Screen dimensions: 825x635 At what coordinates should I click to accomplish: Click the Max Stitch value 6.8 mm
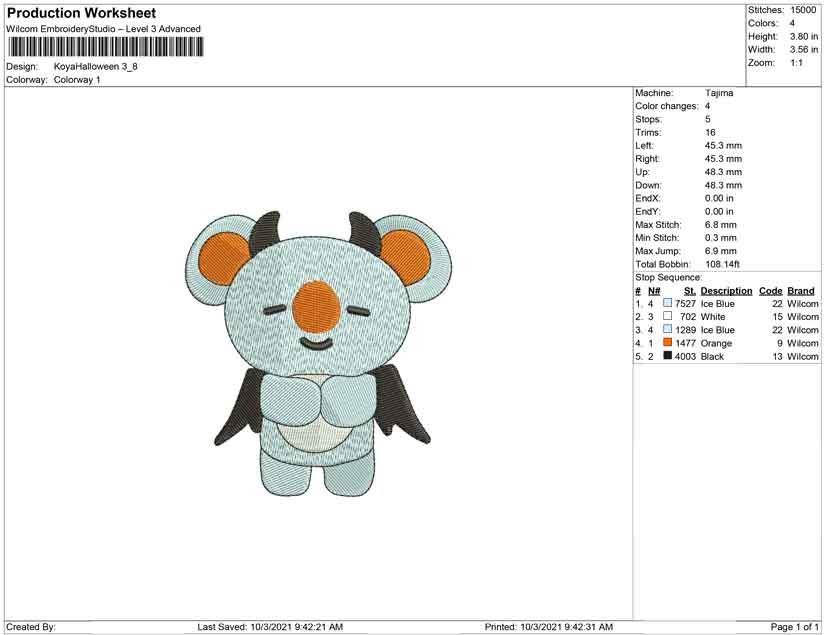tap(721, 225)
